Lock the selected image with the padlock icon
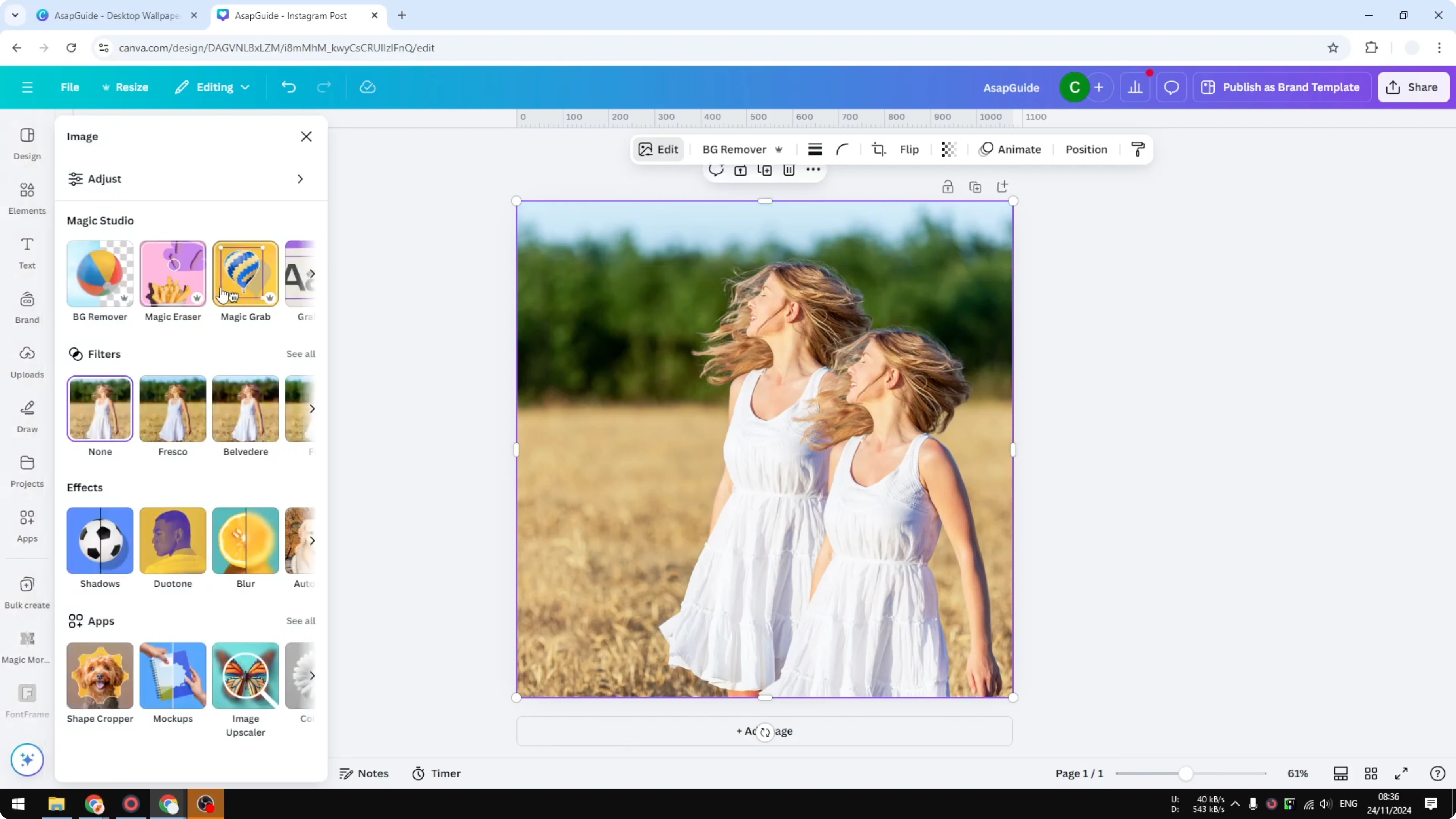The height and width of the screenshot is (819, 1456). click(x=948, y=186)
